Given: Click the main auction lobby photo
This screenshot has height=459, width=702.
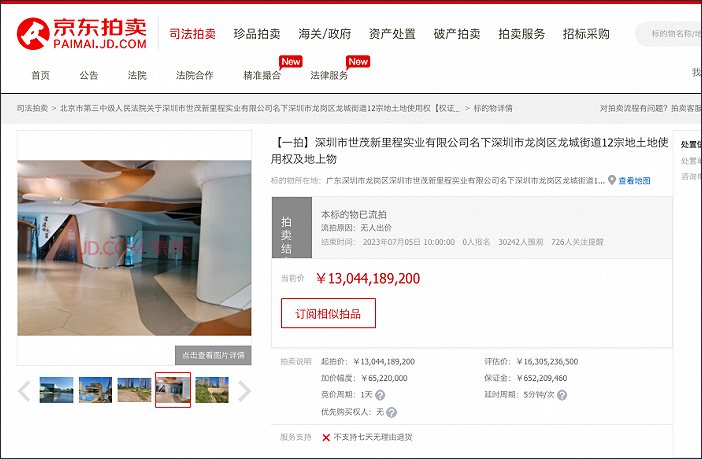Looking at the screenshot, I should (134, 248).
